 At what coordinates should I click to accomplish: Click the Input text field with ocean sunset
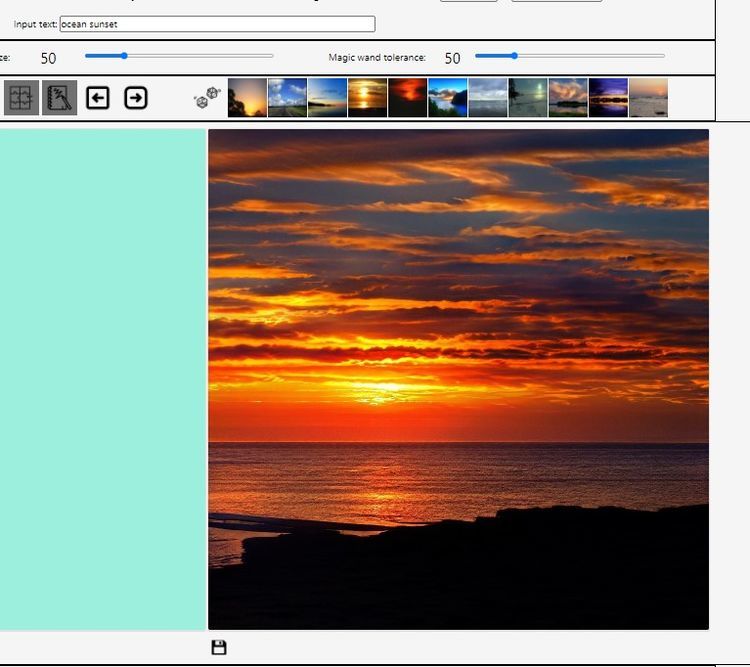pos(217,24)
